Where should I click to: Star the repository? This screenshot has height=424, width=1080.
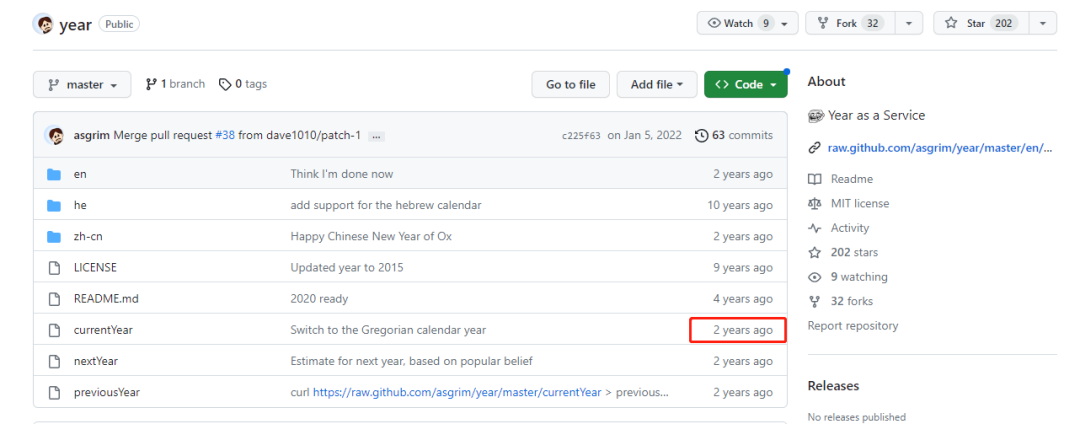tap(981, 23)
